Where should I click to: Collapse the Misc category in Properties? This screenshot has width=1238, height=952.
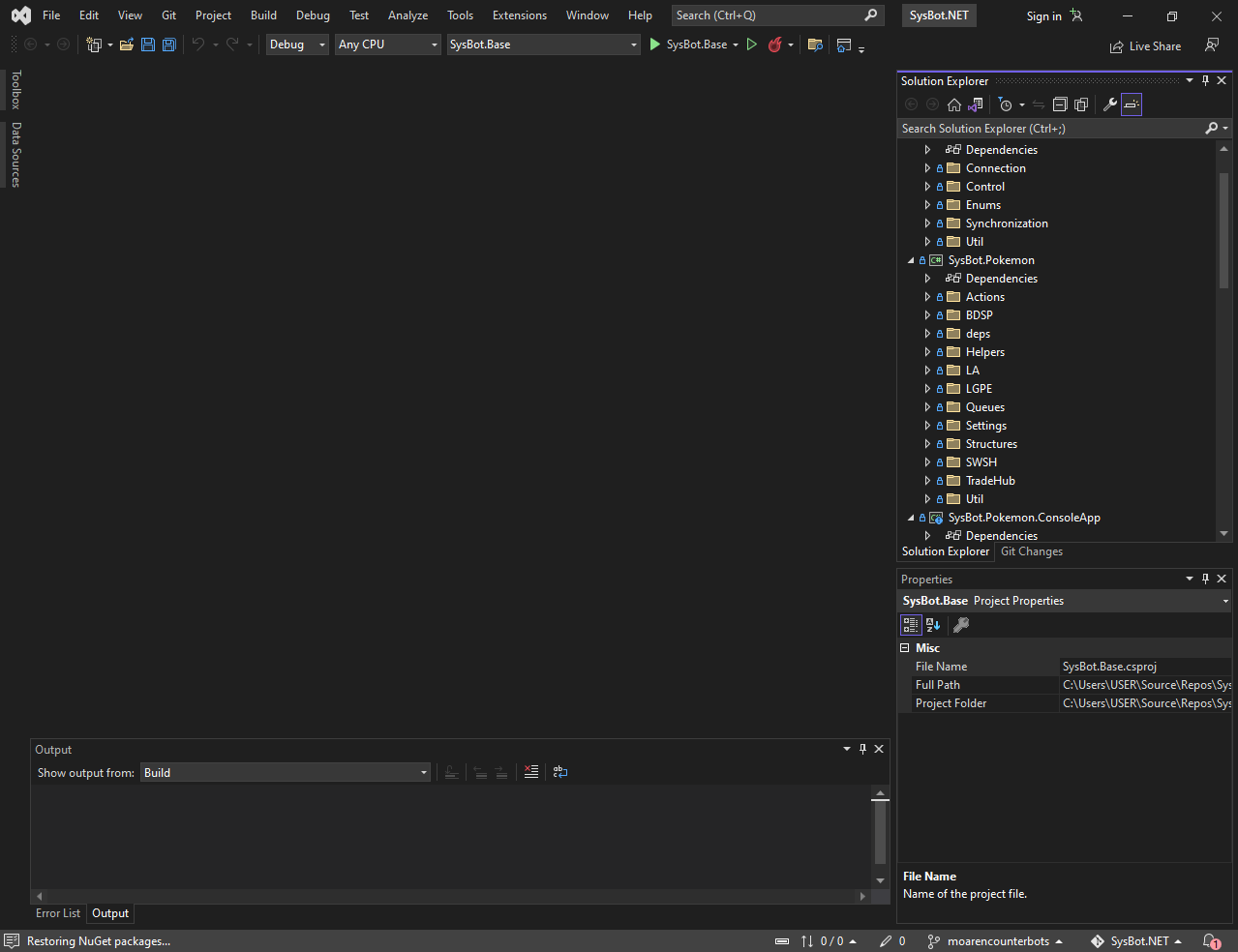[x=905, y=648]
